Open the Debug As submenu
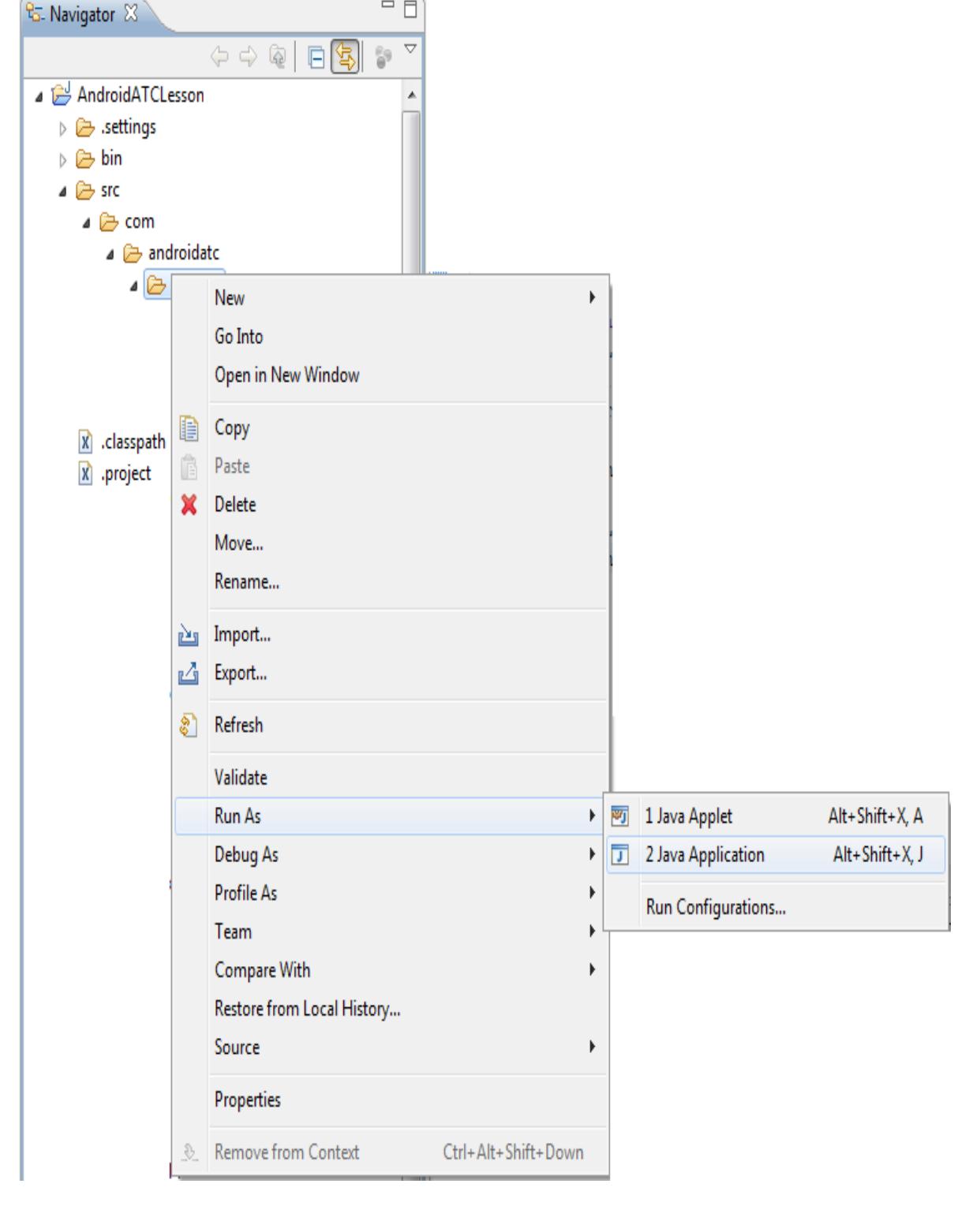This screenshot has width=969, height=1232. point(246,855)
